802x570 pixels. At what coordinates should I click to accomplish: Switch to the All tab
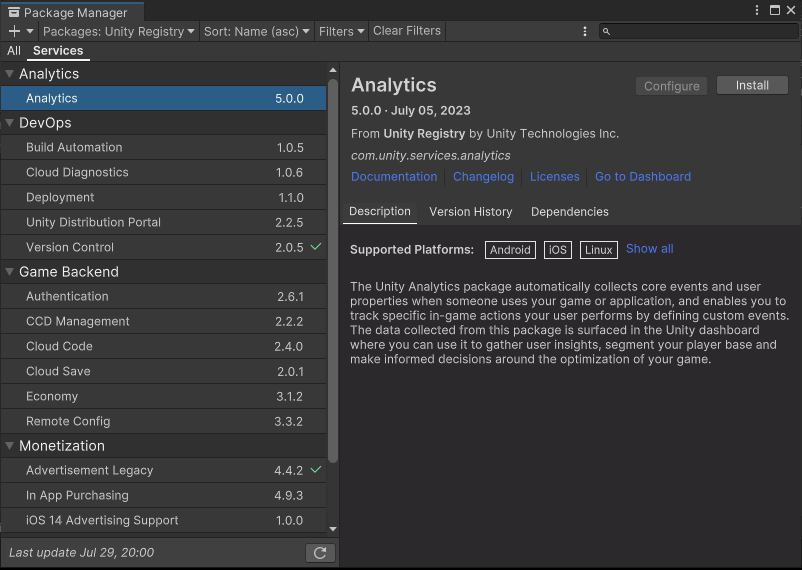pyautogui.click(x=14, y=51)
